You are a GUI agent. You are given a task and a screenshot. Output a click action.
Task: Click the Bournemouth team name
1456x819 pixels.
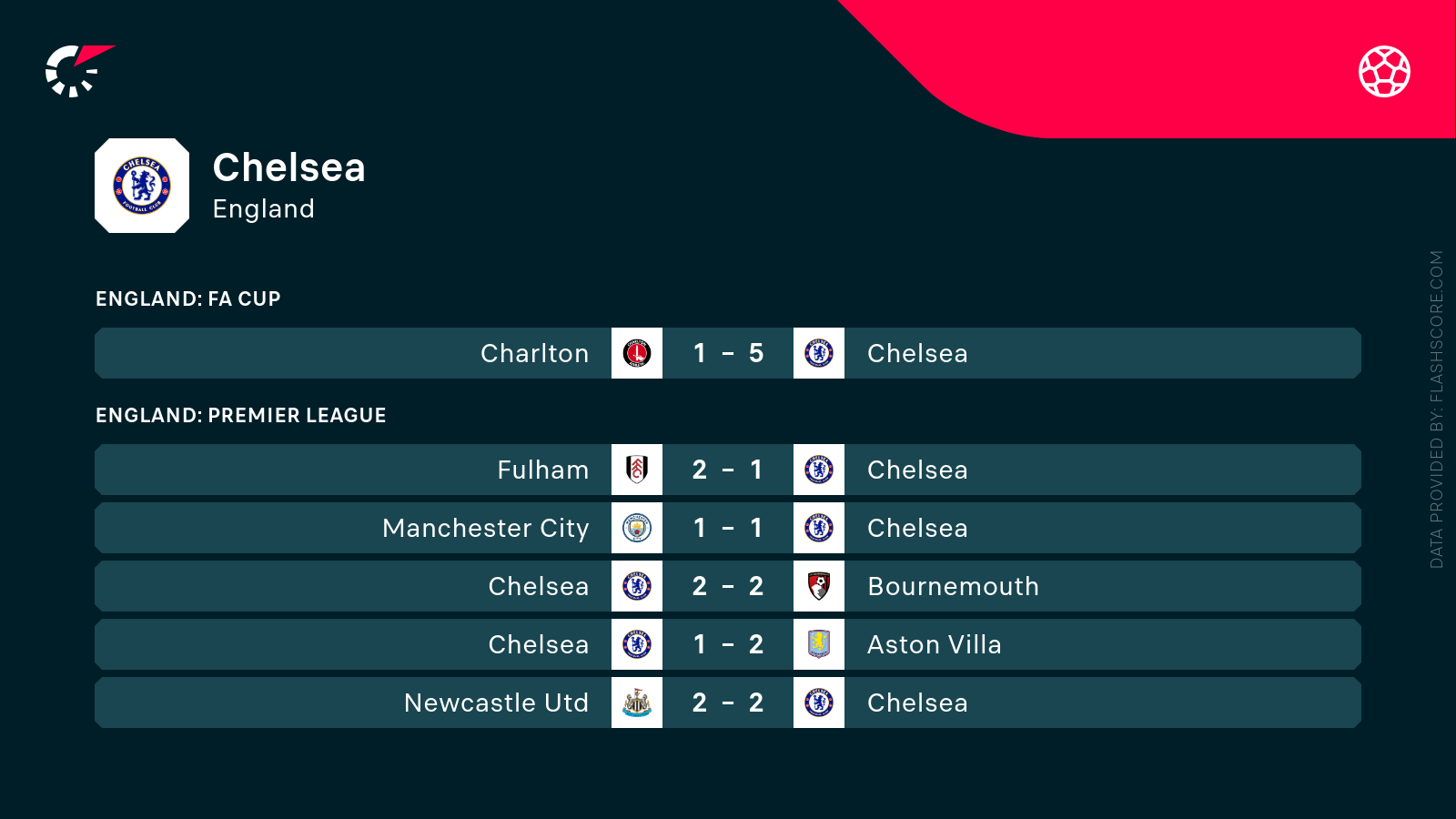pos(953,586)
